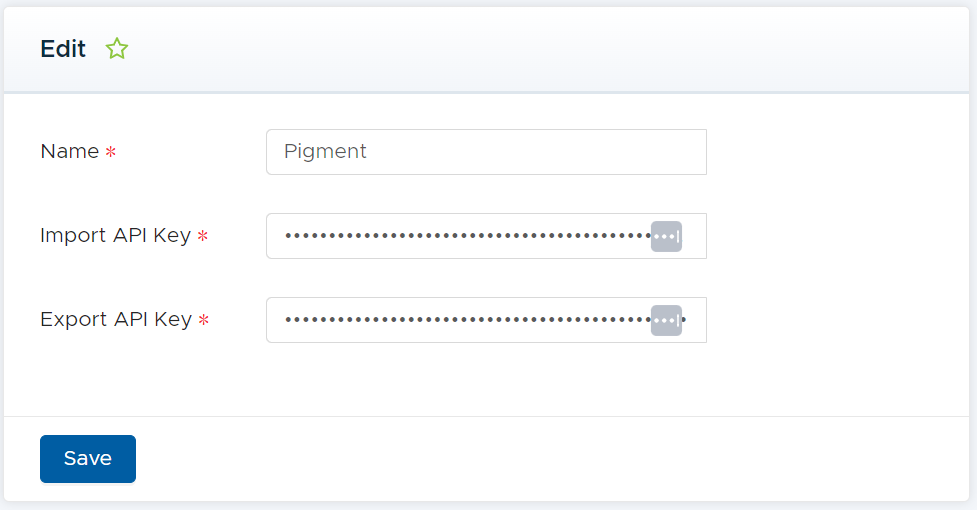The image size is (977, 510).
Task: Click the Name field label
Action: pyautogui.click(x=69, y=151)
